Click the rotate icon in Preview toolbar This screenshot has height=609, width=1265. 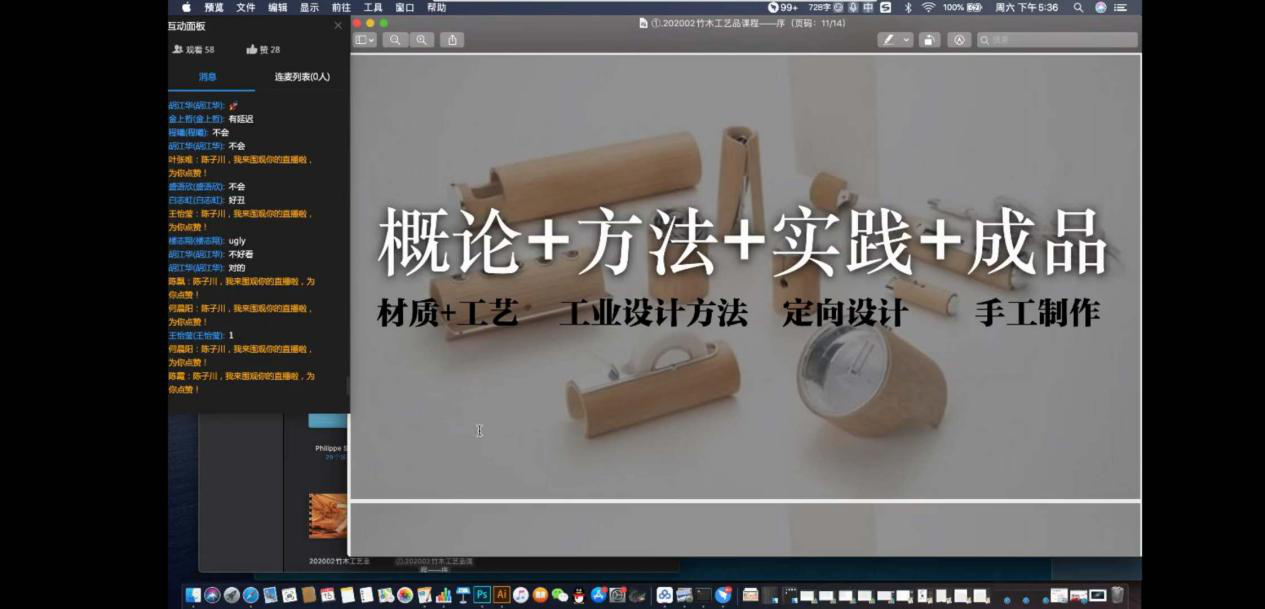[x=930, y=40]
